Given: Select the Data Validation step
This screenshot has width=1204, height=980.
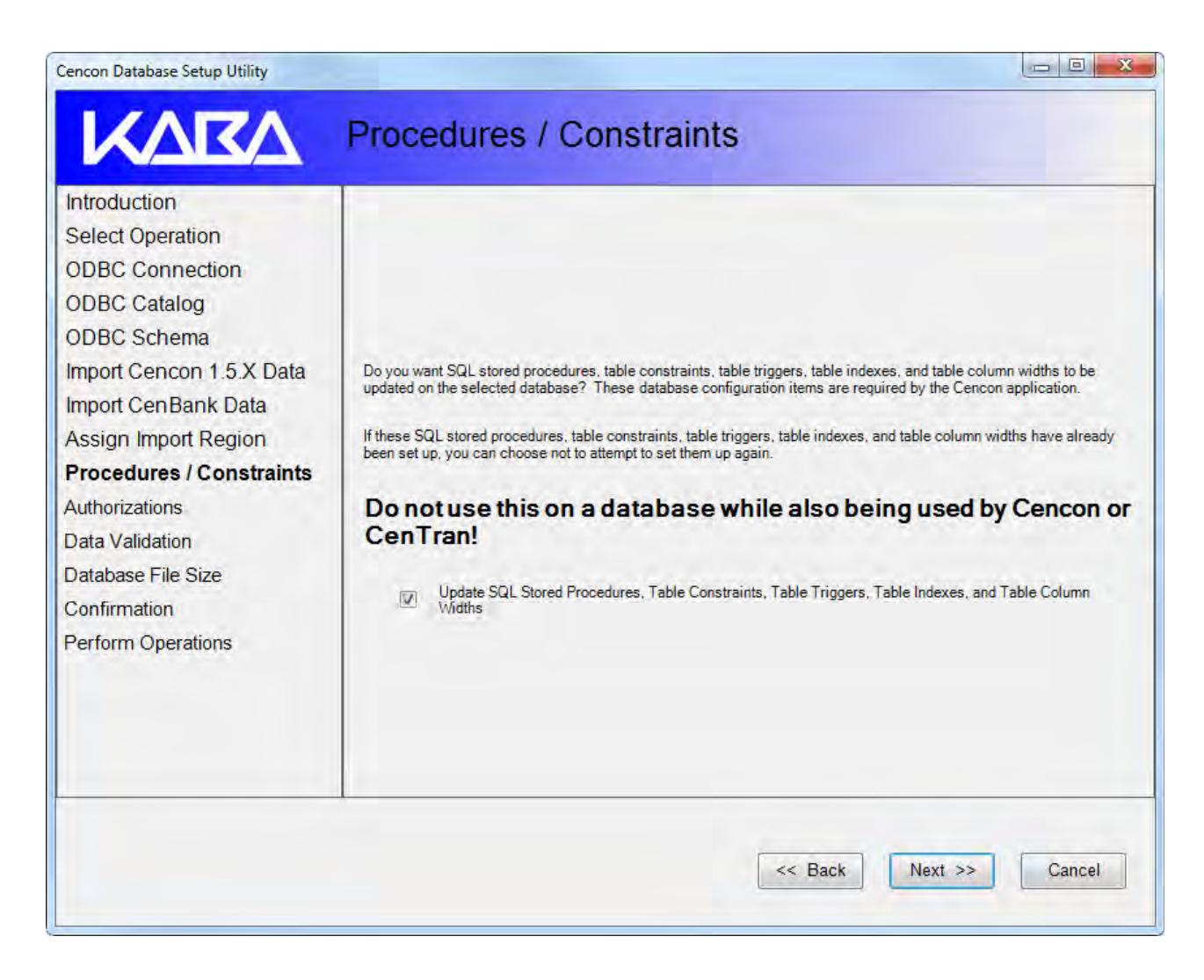Looking at the screenshot, I should click(x=127, y=541).
